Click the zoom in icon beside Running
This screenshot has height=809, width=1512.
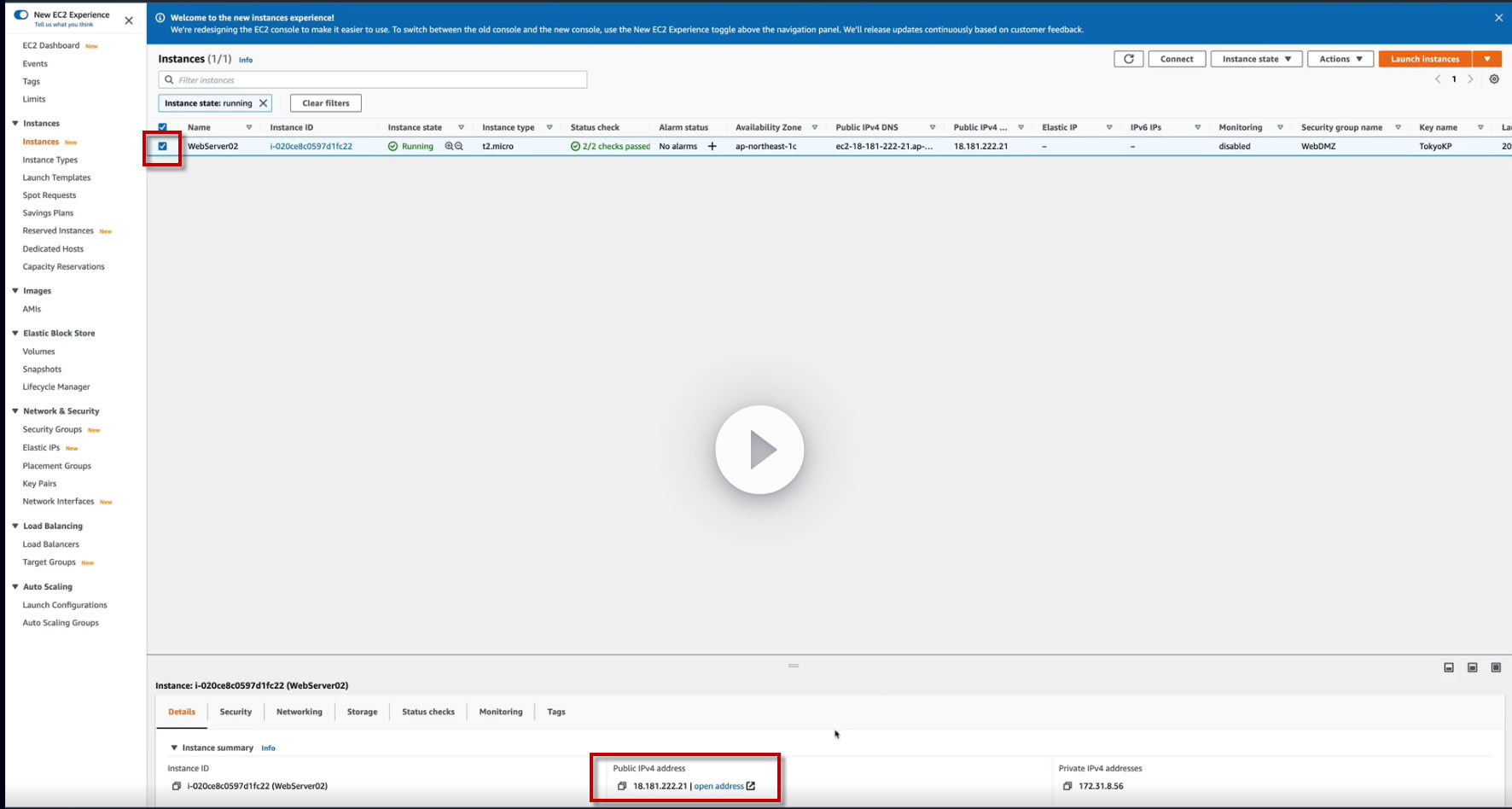tap(449, 147)
